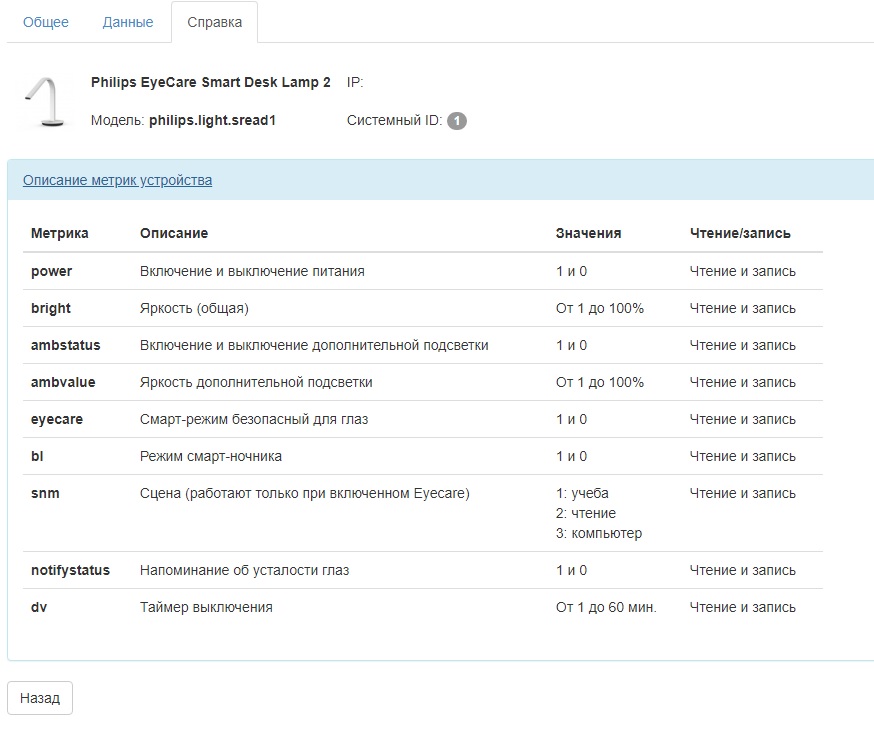
Task: Click the eyecare metric name
Action: [x=57, y=419]
